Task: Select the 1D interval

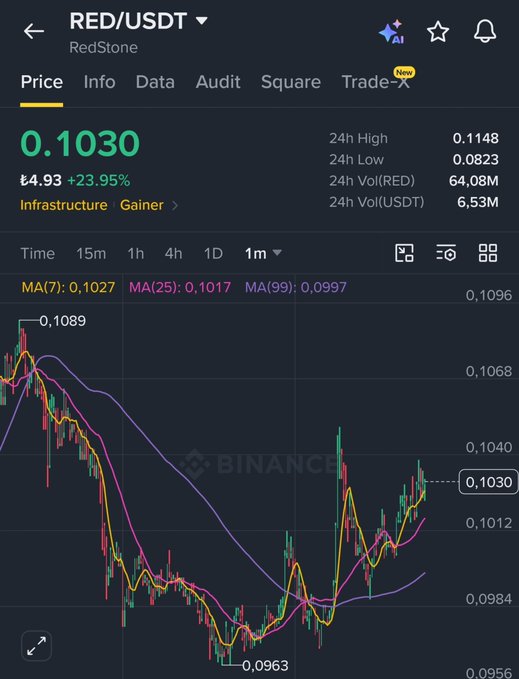Action: point(213,253)
